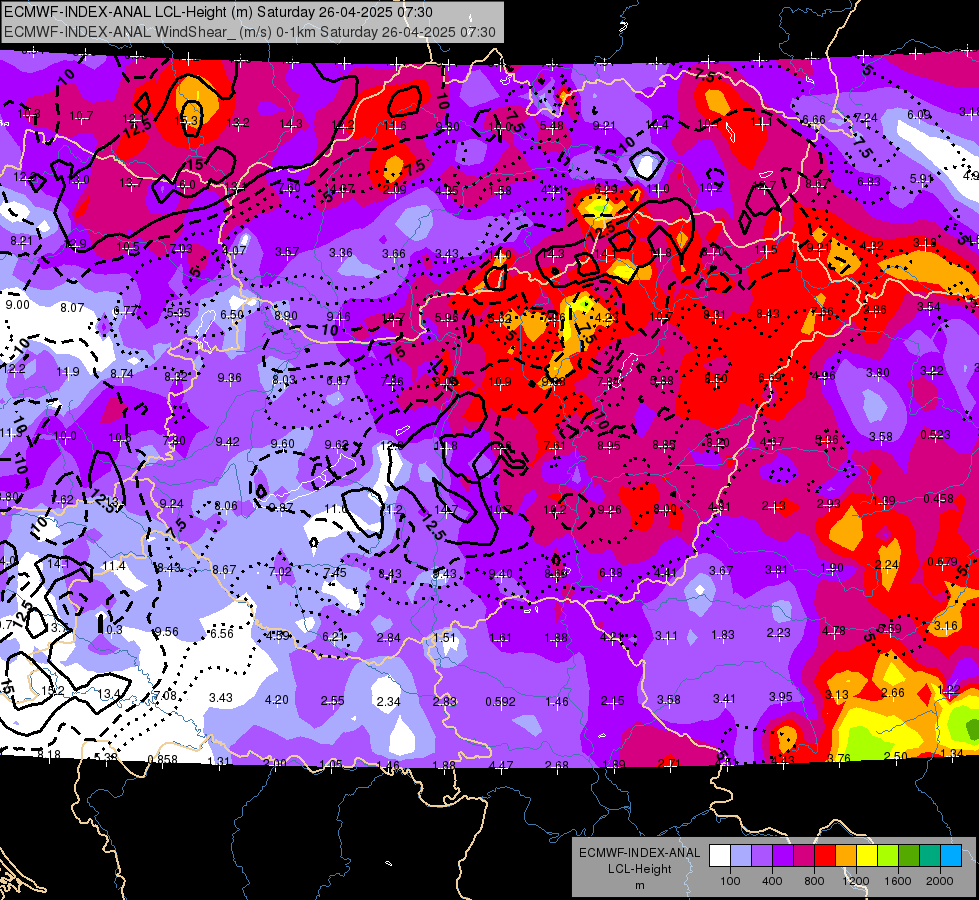Screen dimensions: 979x900
Task: Click the dark green legend swatch
Action: pos(908,856)
